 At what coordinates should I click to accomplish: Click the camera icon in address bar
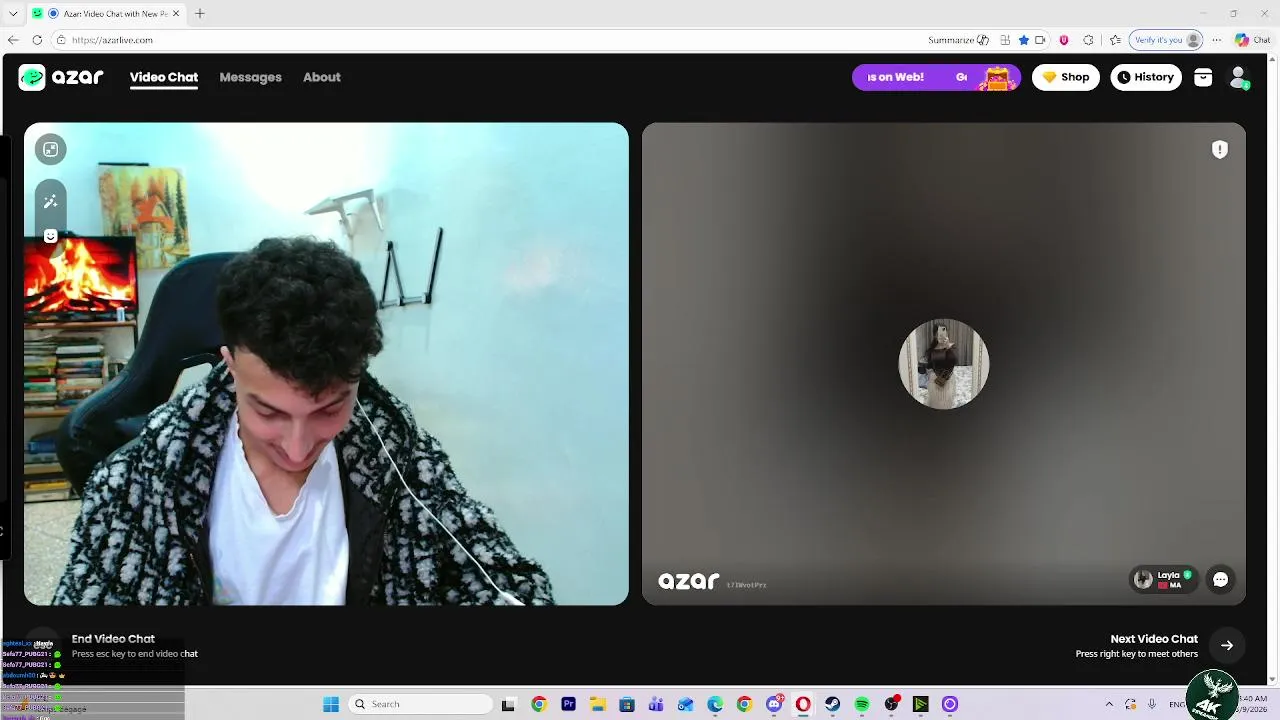coord(1040,40)
